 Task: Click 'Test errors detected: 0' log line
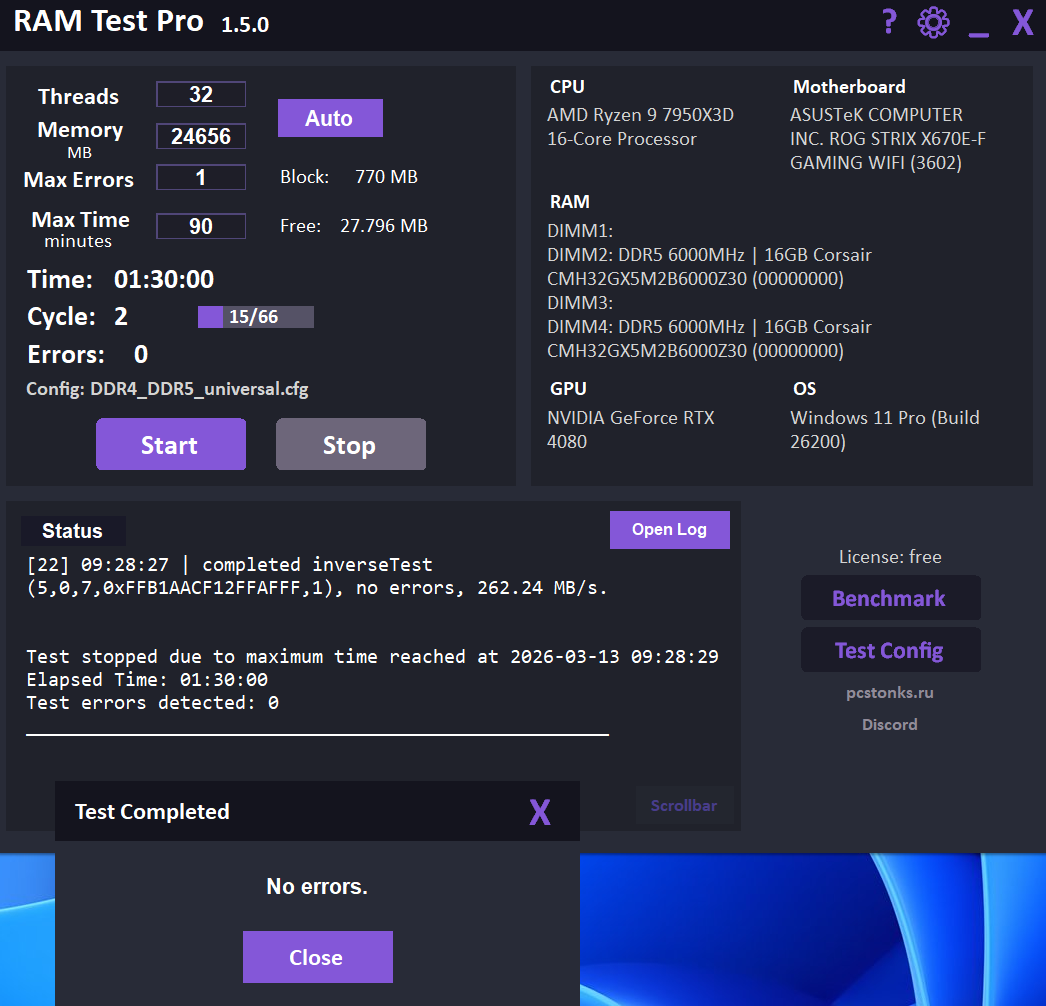click(153, 702)
